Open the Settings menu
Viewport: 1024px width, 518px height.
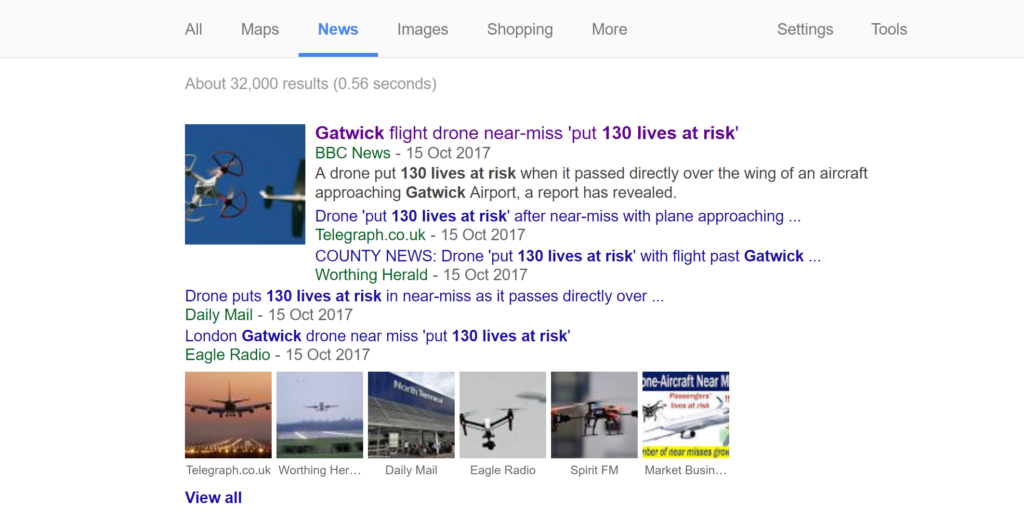[805, 29]
